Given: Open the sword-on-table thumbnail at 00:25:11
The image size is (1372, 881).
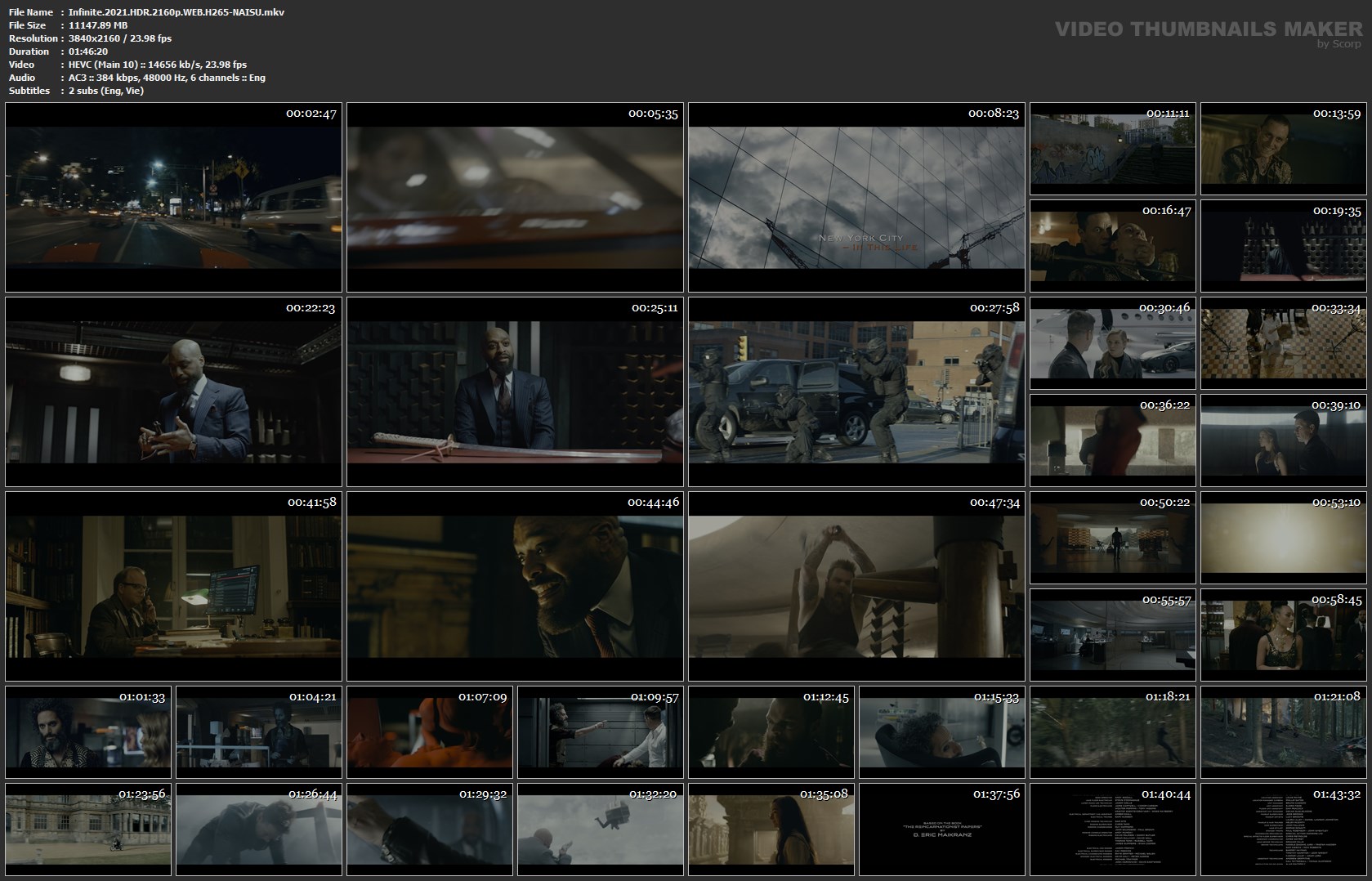Looking at the screenshot, I should coord(515,392).
